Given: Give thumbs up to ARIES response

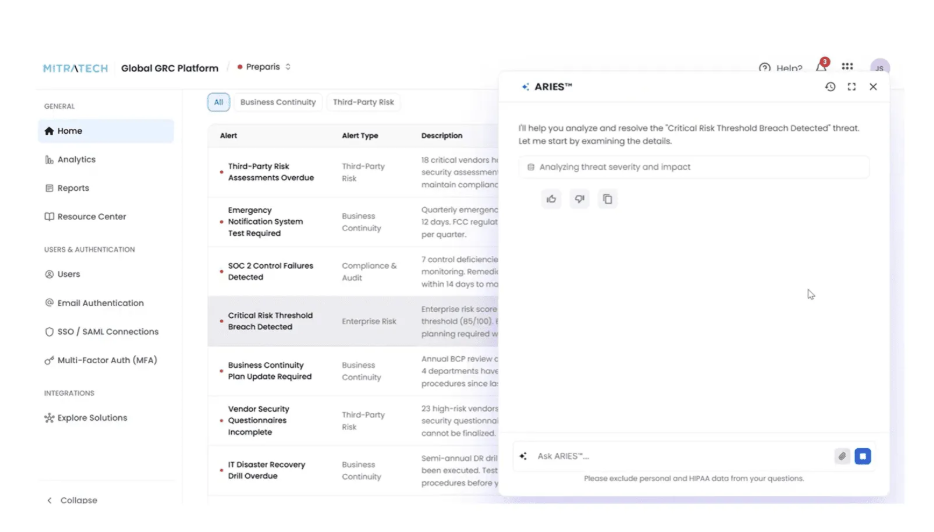Looking at the screenshot, I should (551, 199).
